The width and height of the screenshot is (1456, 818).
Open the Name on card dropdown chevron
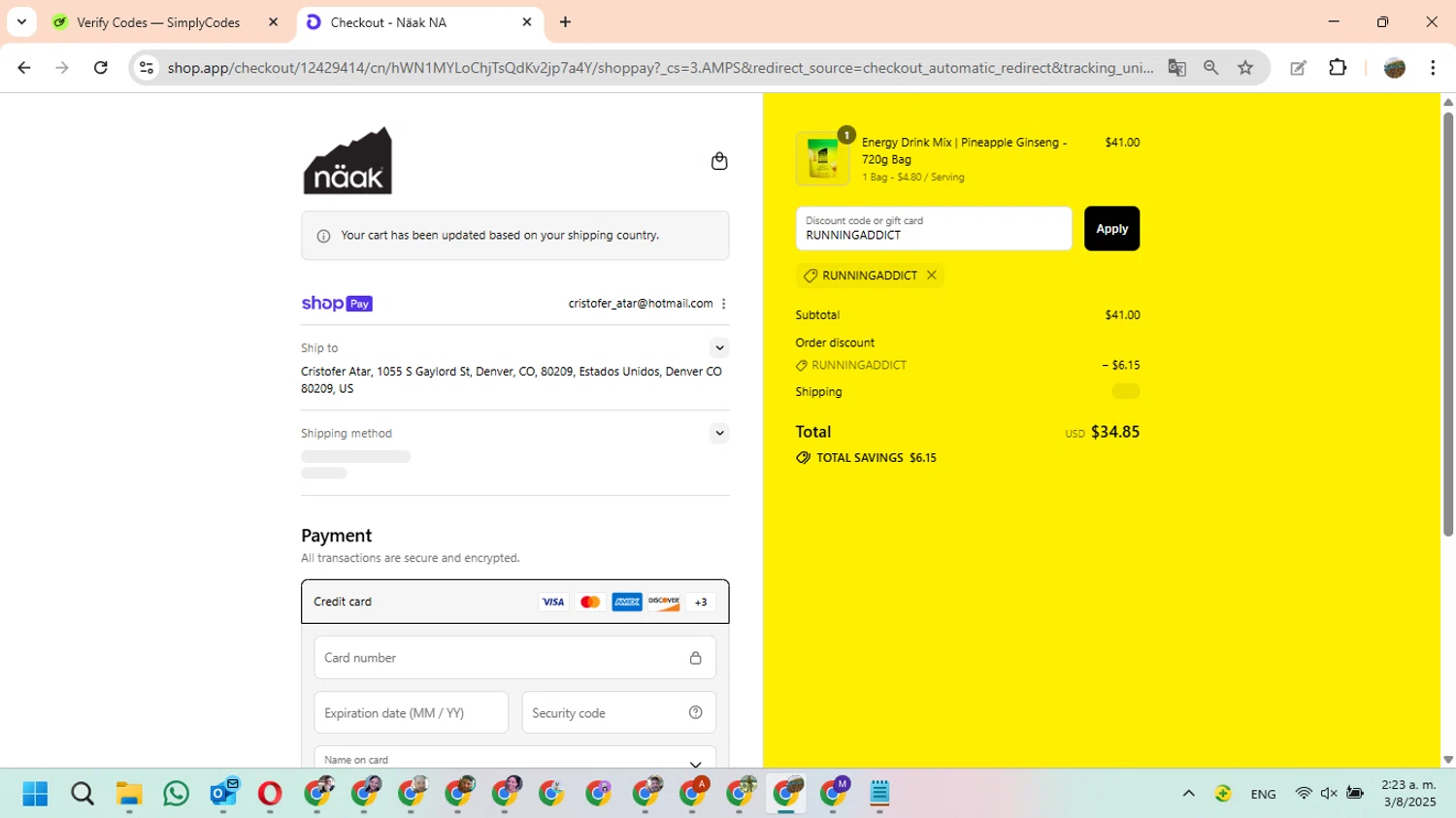(695, 764)
